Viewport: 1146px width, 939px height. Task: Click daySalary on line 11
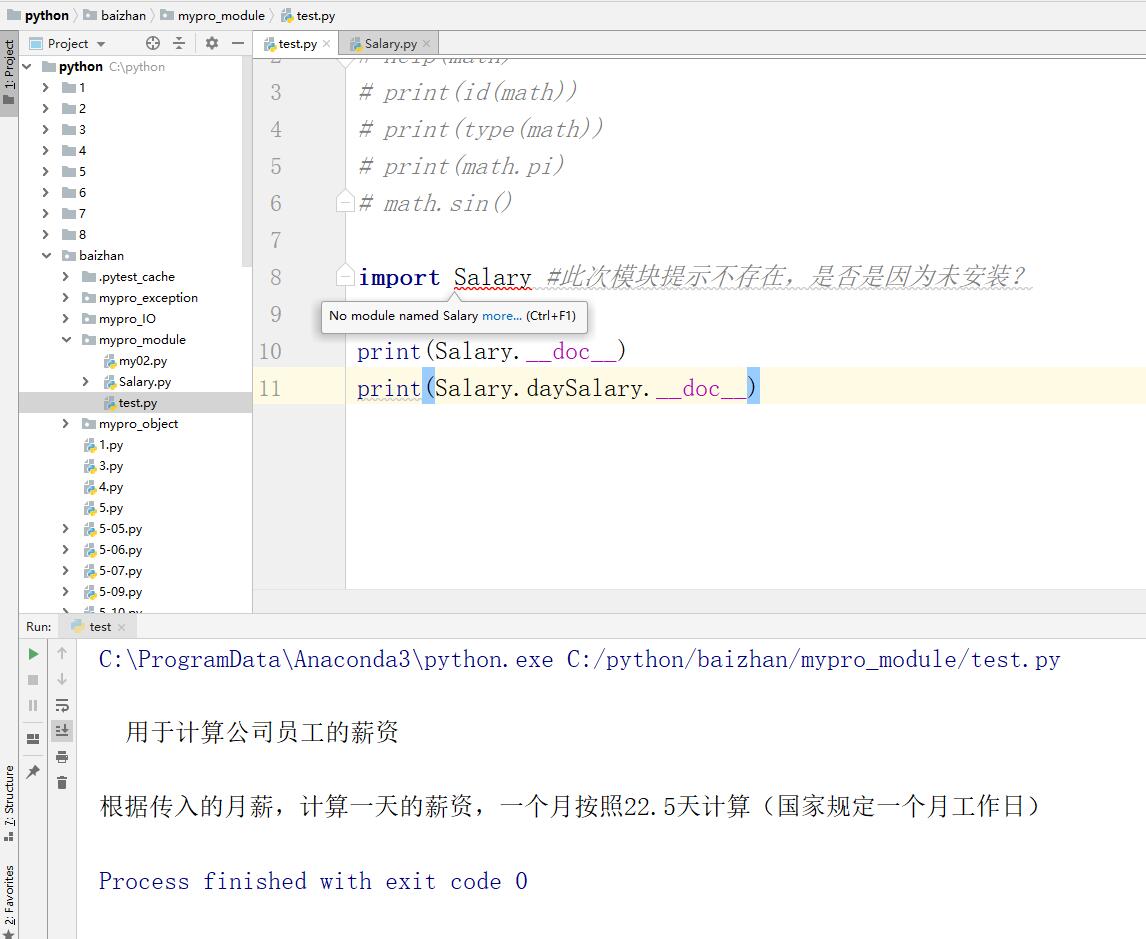[x=585, y=389]
